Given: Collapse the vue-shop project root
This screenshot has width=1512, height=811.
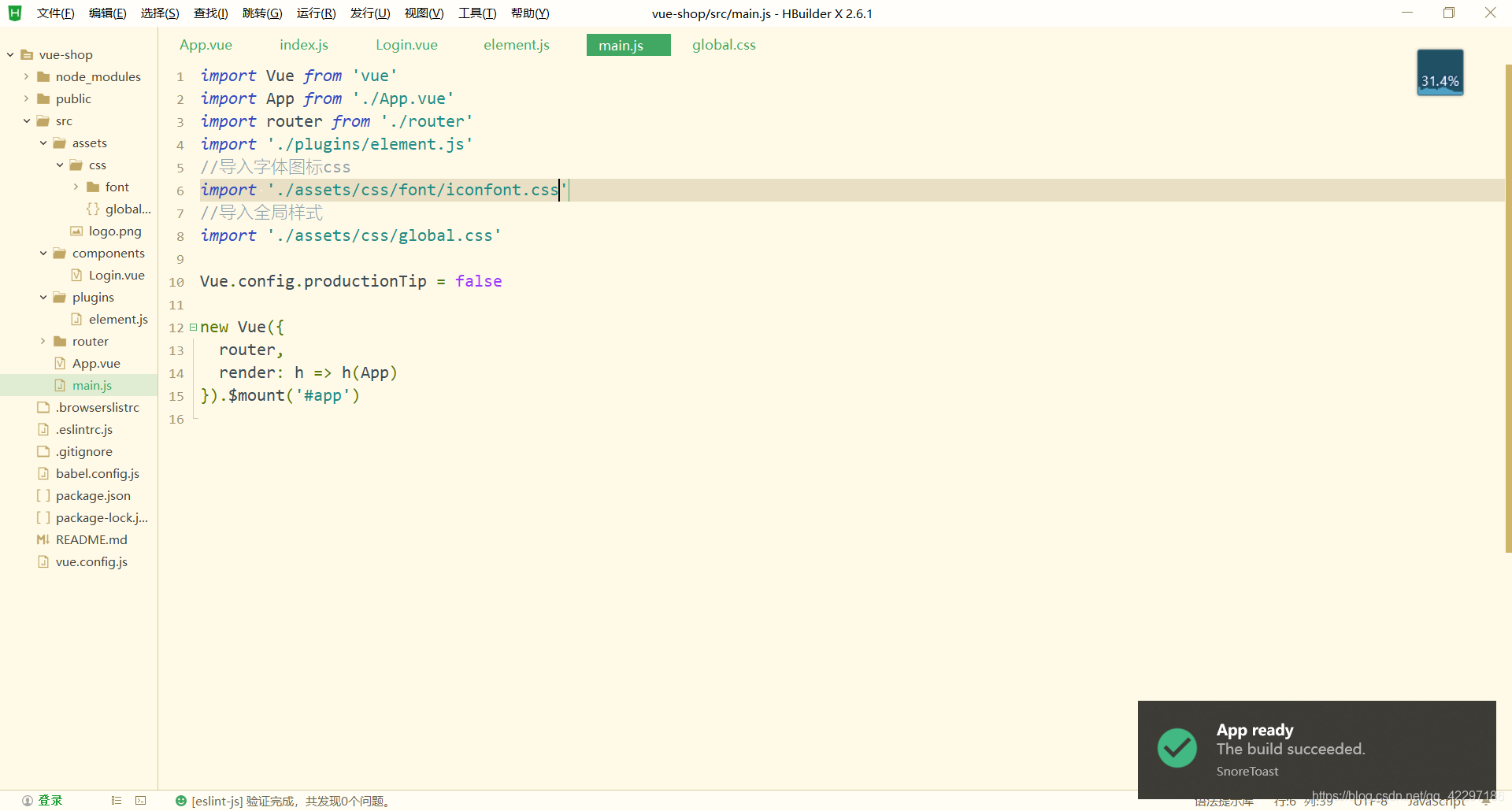Looking at the screenshot, I should pos(10,54).
